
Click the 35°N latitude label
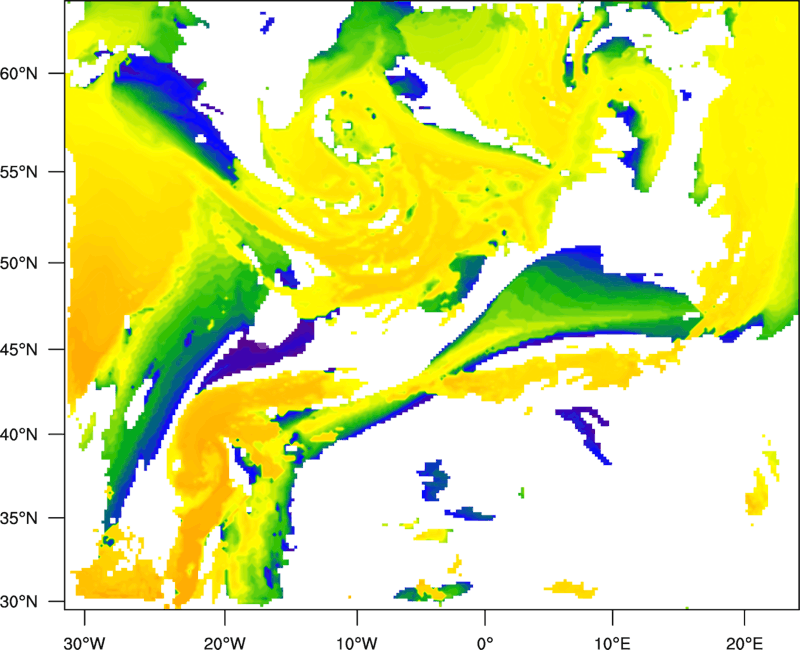pyautogui.click(x=18, y=518)
